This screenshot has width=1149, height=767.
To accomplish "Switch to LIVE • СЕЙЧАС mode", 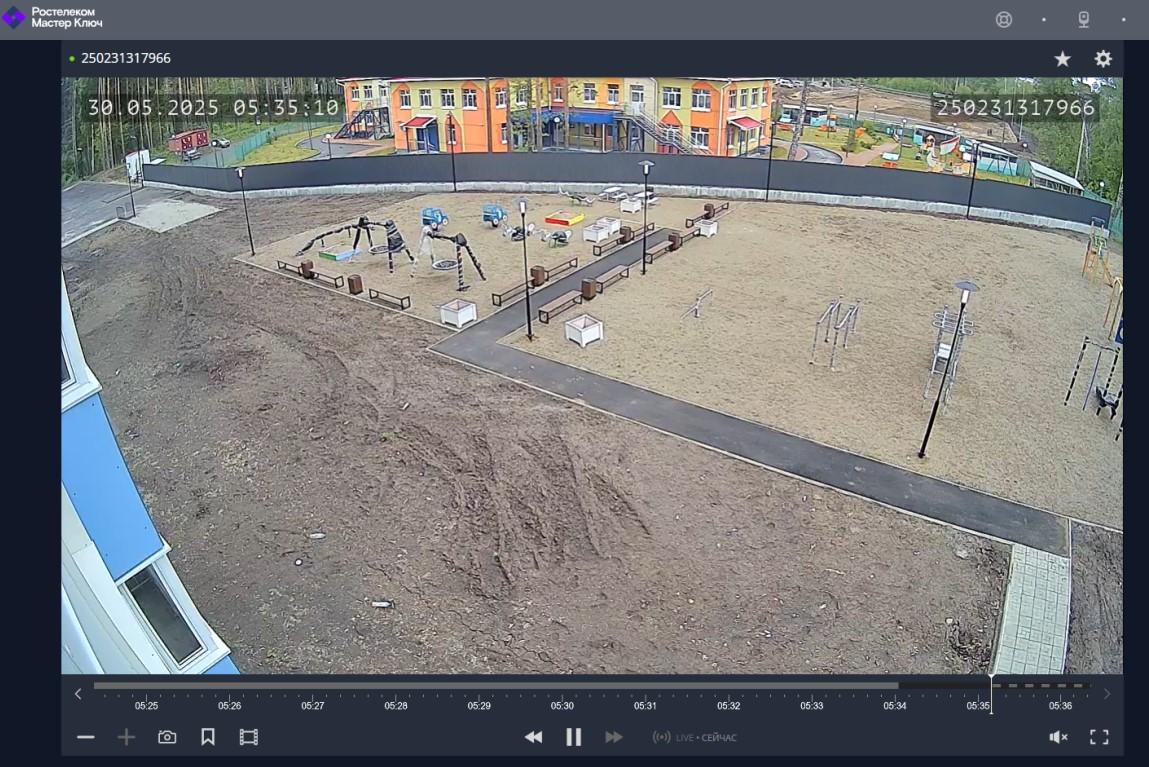I will pyautogui.click(x=695, y=737).
